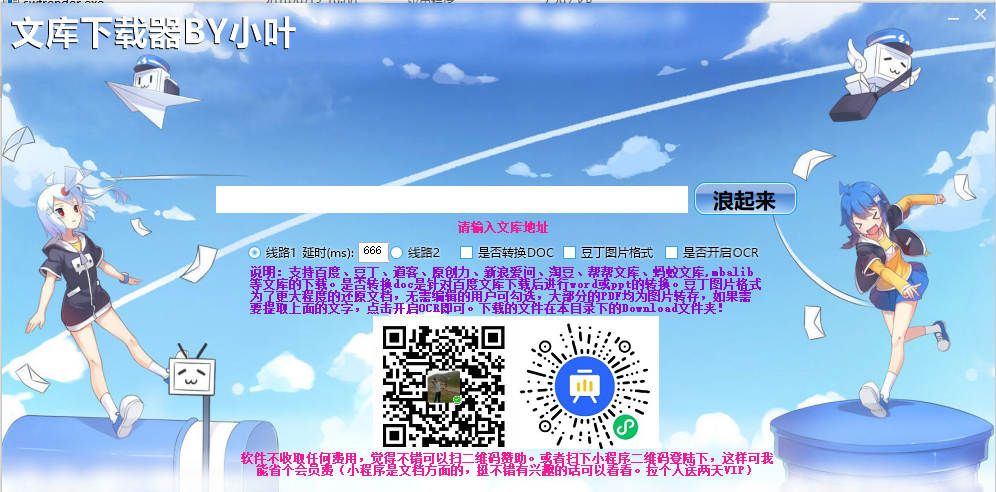The width and height of the screenshot is (996, 492).
Task: Click the 文库下载器BY小叶 title text
Action: point(153,34)
